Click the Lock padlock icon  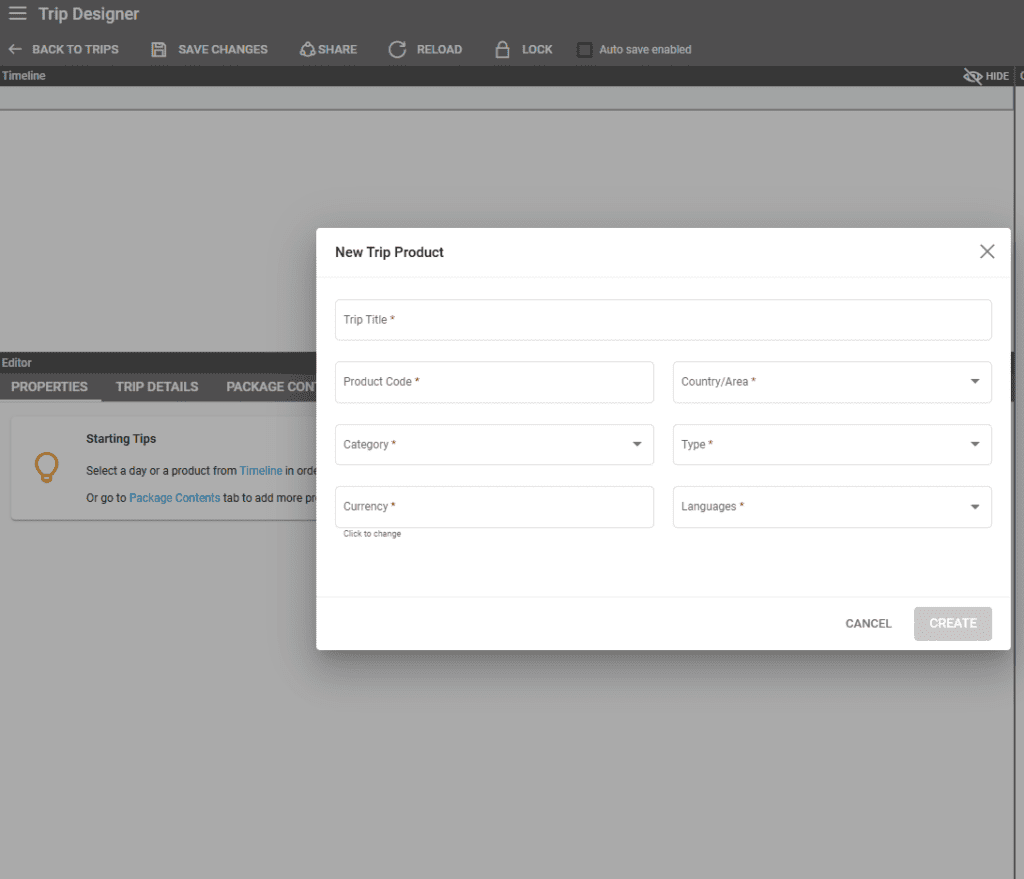coord(503,49)
